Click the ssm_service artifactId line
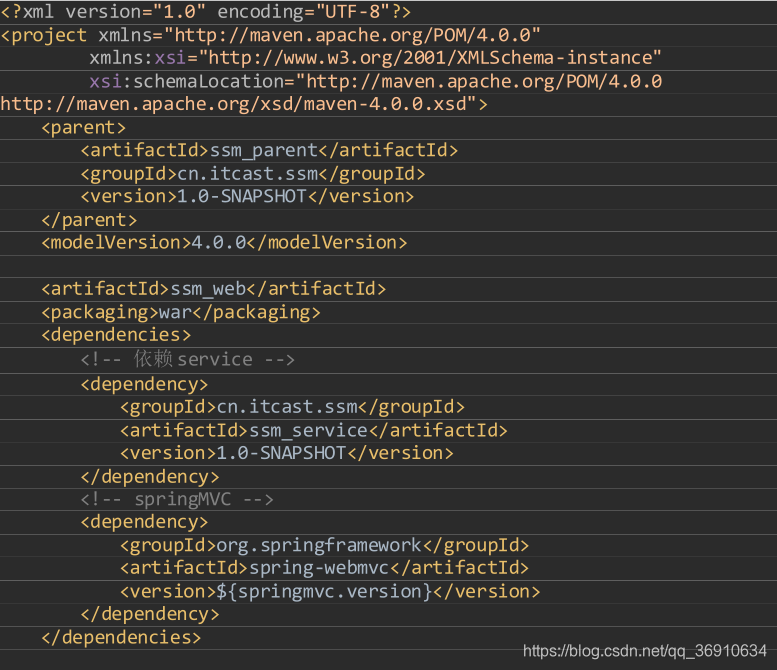Image resolution: width=777 pixels, height=670 pixels. point(314,430)
